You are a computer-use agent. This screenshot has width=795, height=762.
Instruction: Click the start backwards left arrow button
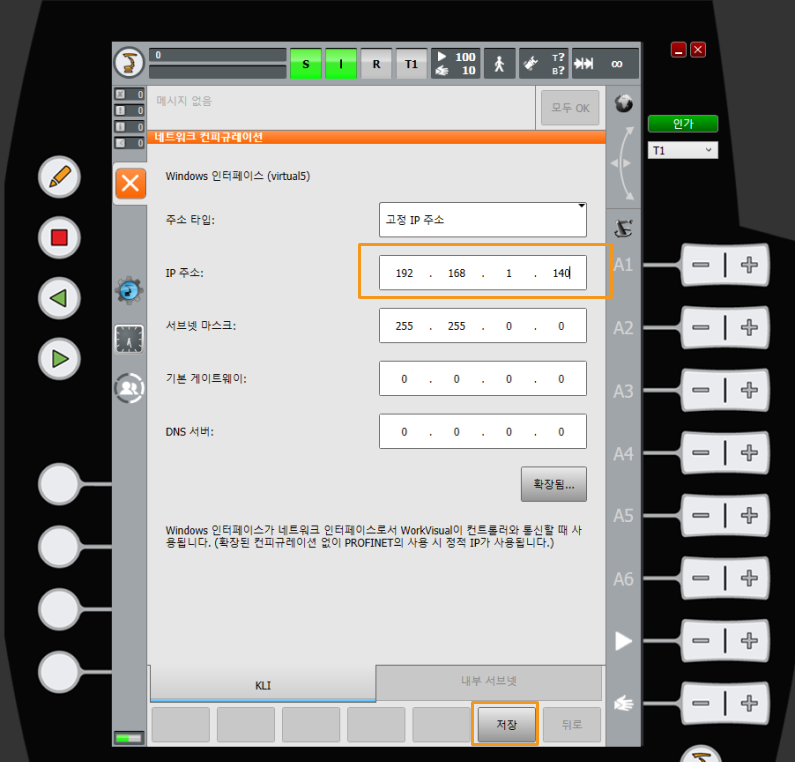(x=59, y=298)
